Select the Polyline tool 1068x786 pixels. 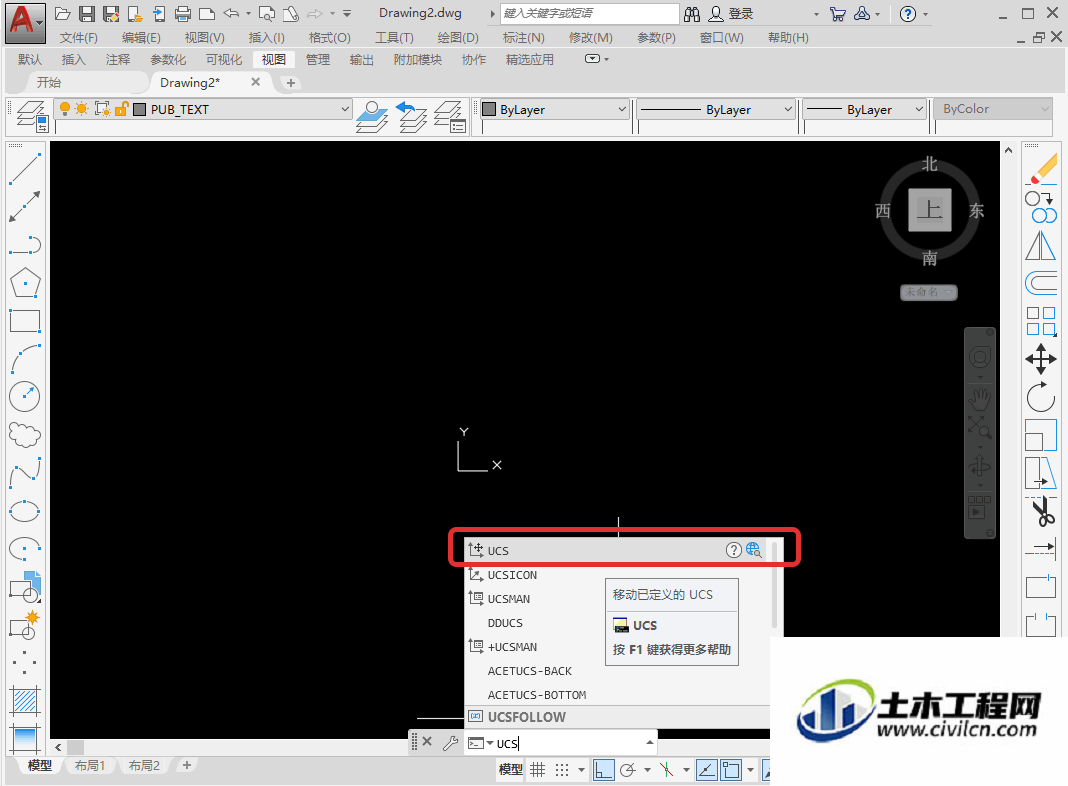[x=25, y=245]
